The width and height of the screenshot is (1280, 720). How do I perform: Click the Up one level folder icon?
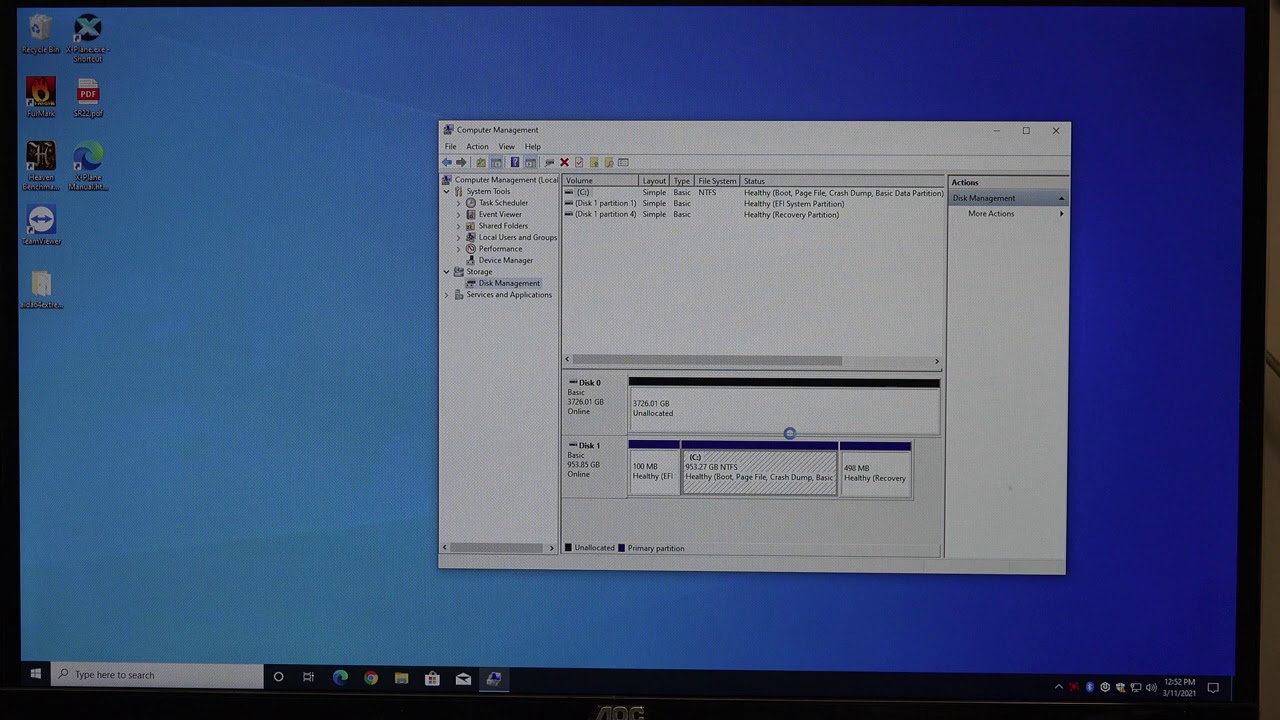click(481, 162)
